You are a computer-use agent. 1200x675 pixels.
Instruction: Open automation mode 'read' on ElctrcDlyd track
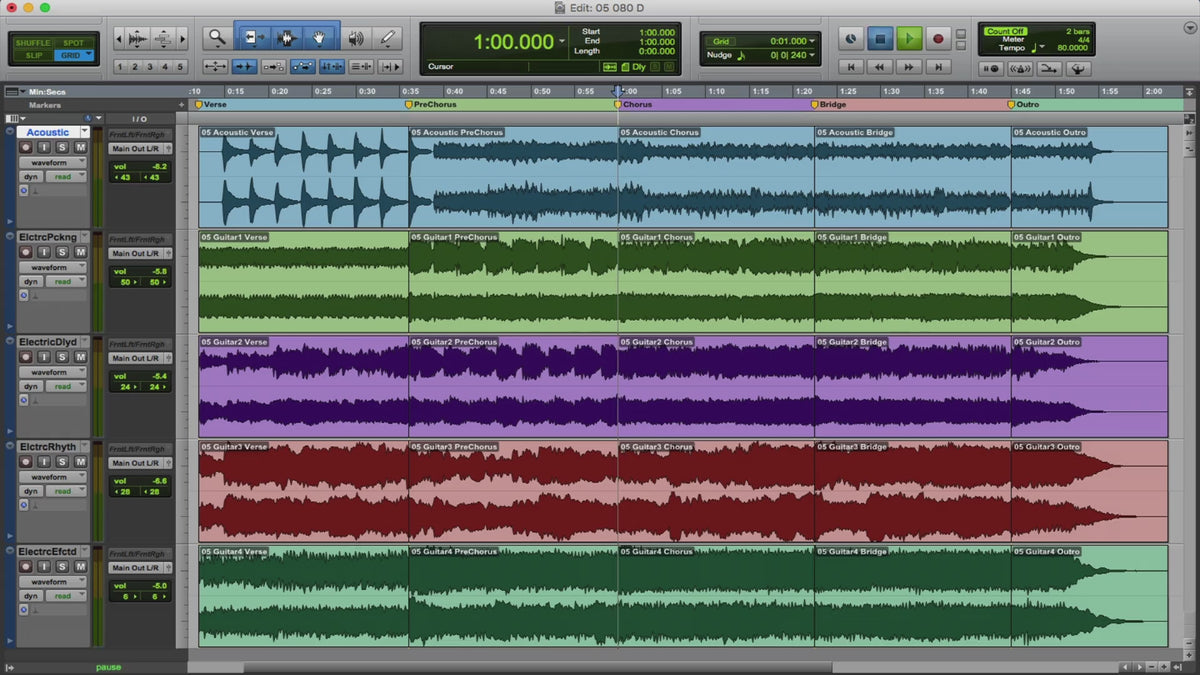[66, 386]
